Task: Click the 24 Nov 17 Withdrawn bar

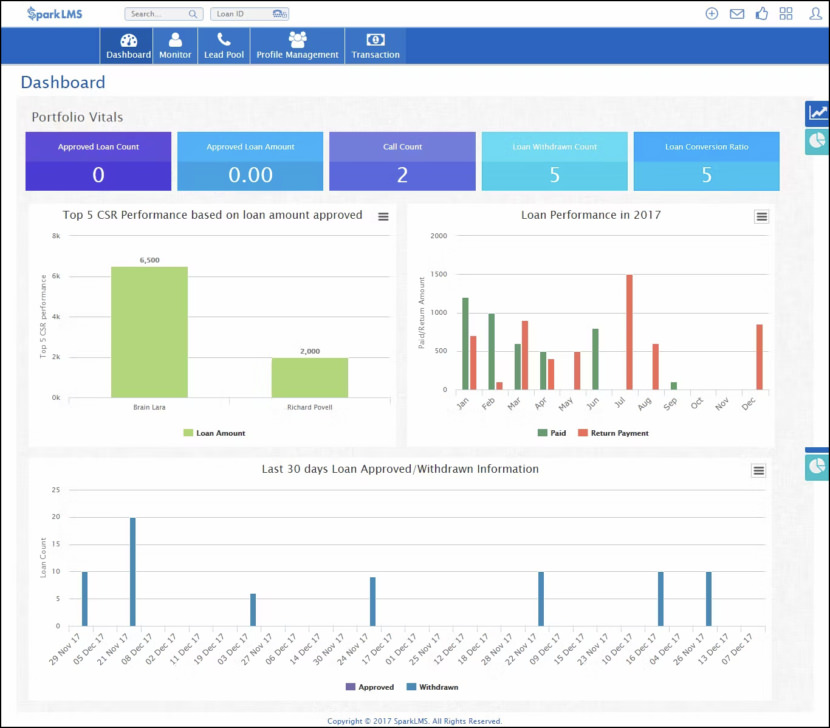Action: (373, 601)
